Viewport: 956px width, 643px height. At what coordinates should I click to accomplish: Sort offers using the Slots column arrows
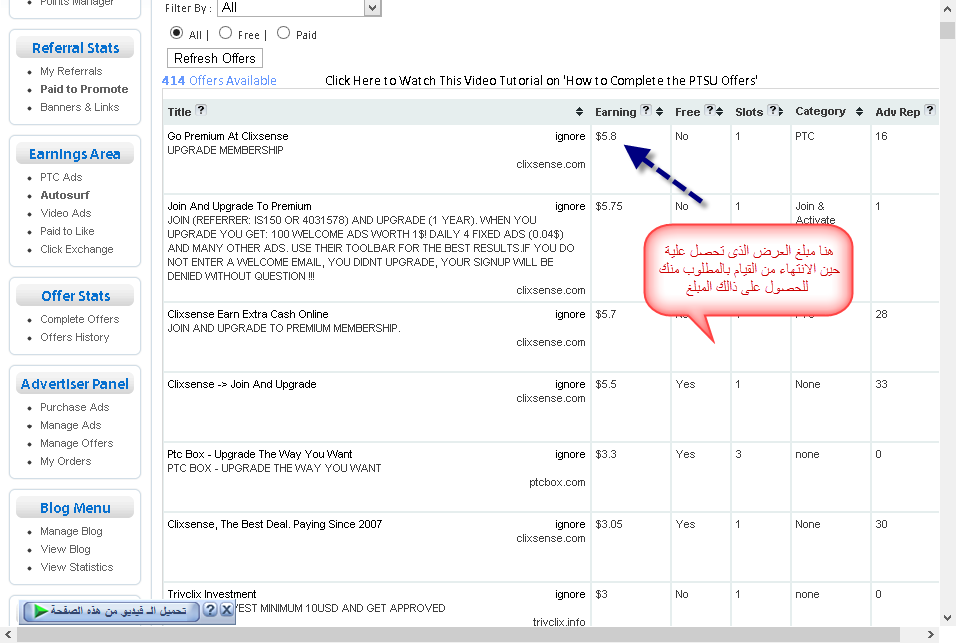pyautogui.click(x=780, y=112)
